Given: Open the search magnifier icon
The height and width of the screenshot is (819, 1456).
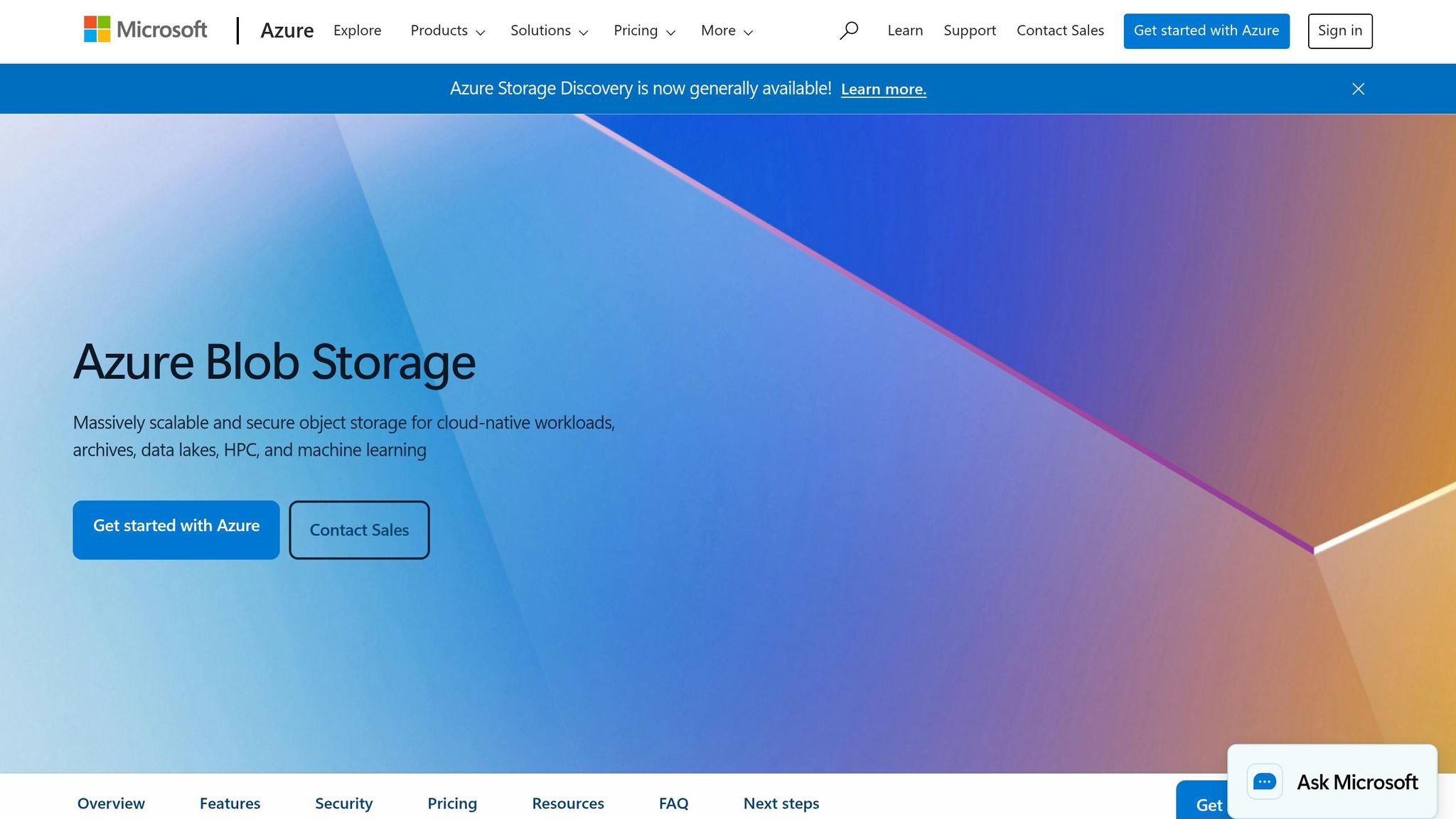Looking at the screenshot, I should pos(848,31).
